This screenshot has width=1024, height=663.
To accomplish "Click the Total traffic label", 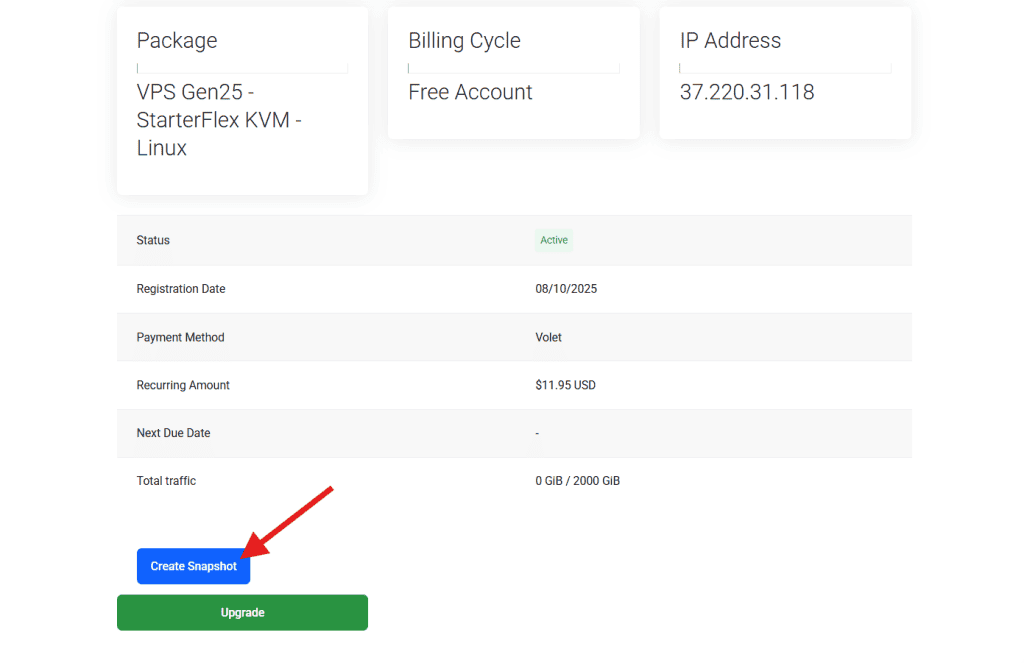I will (166, 481).
